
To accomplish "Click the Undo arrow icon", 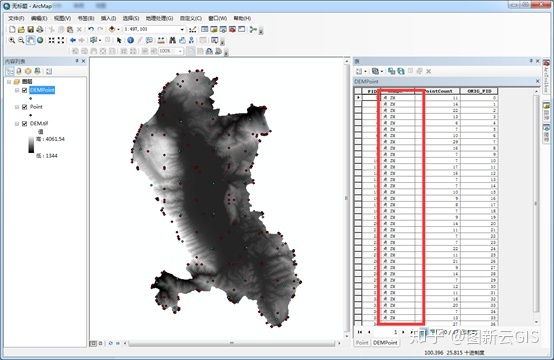I will [x=91, y=29].
